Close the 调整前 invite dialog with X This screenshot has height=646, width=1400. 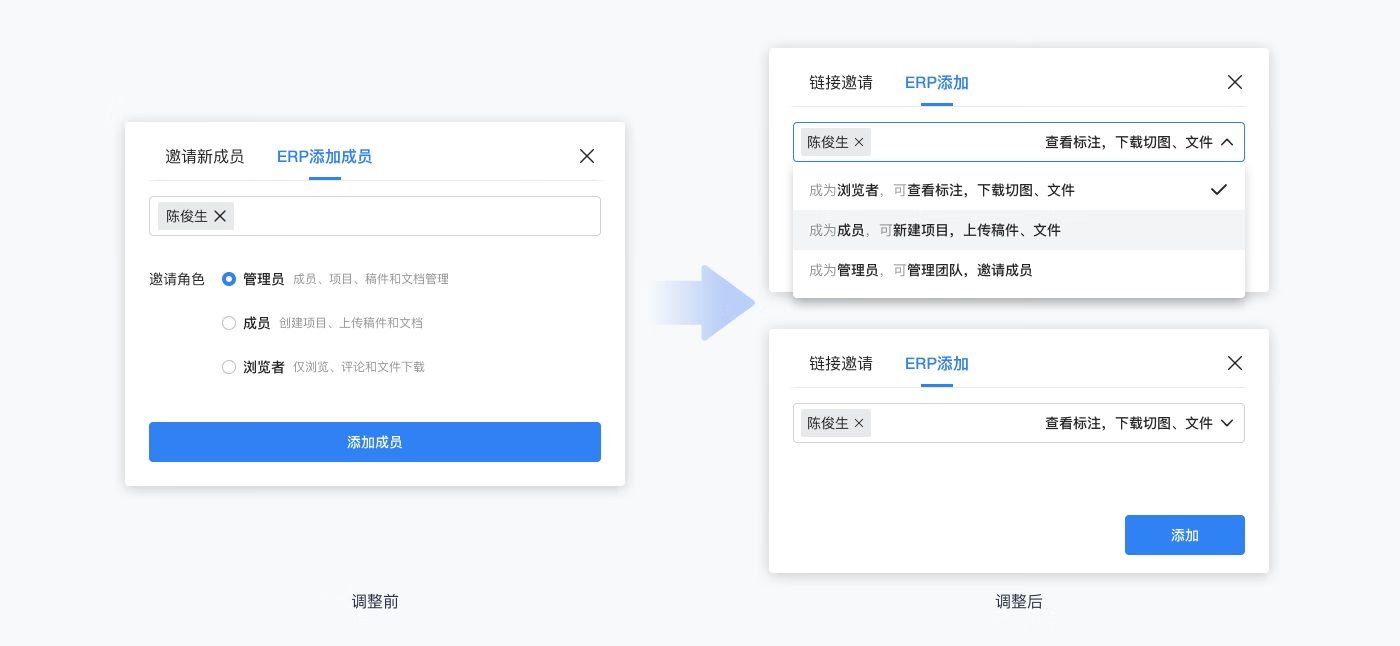point(587,156)
